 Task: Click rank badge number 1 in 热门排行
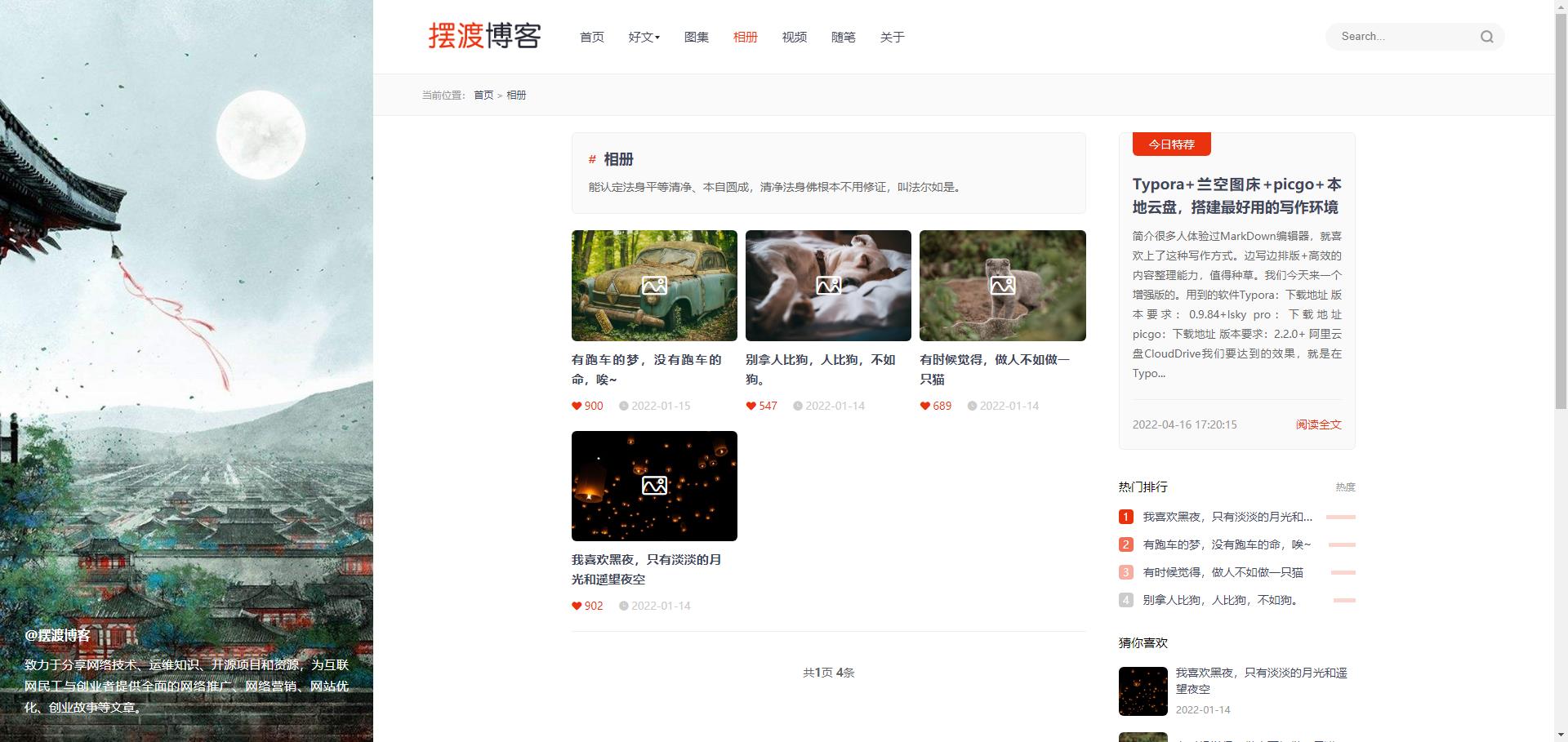pyautogui.click(x=1125, y=517)
